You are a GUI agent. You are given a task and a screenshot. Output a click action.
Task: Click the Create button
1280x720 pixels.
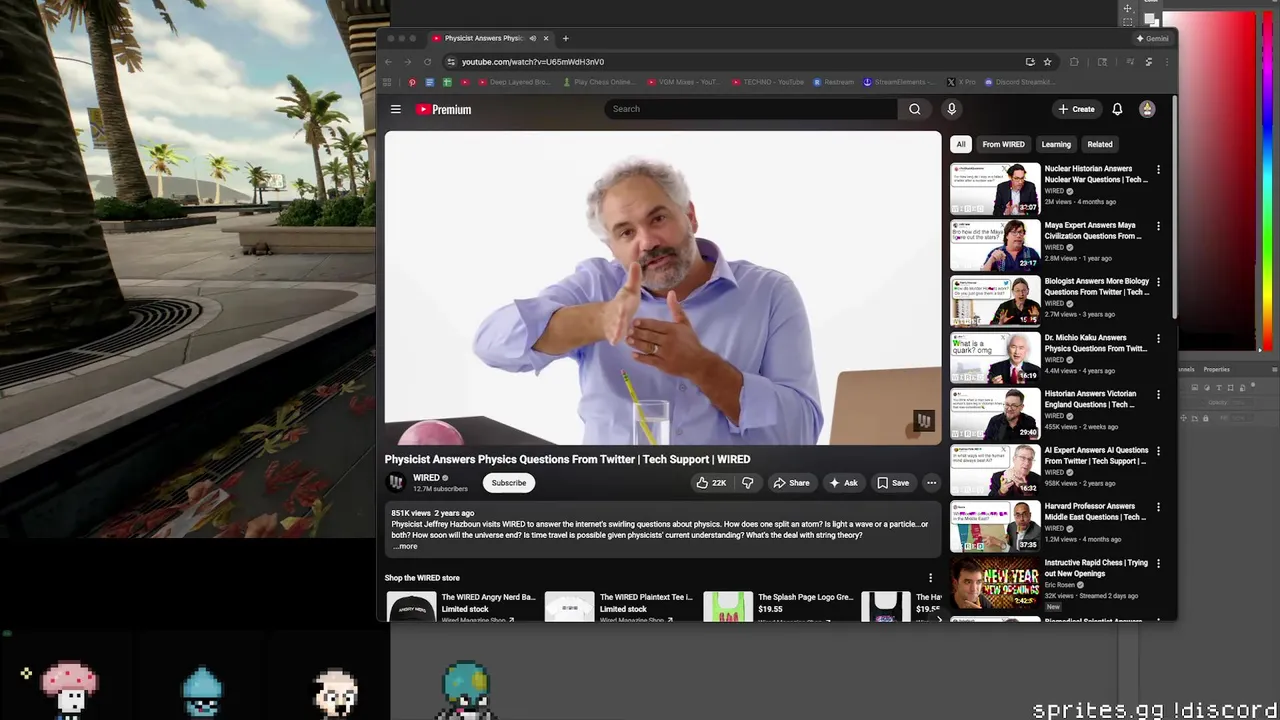[1077, 109]
